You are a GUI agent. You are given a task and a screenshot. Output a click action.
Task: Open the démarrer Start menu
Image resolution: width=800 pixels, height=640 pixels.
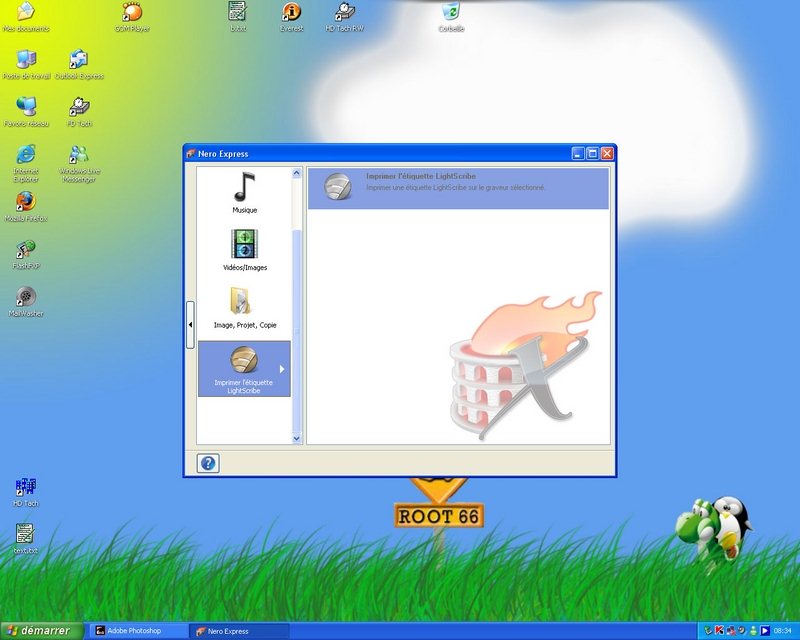coord(38,631)
